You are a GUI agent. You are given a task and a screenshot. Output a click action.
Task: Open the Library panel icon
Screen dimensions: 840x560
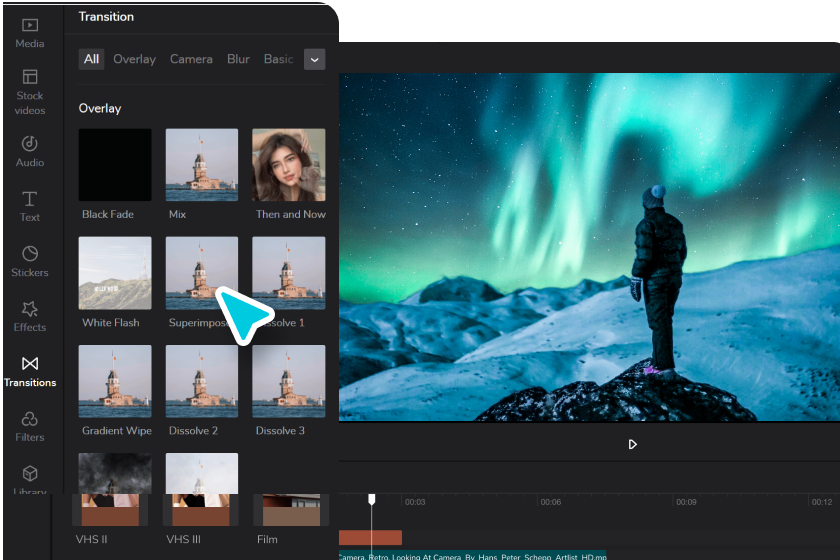click(29, 473)
